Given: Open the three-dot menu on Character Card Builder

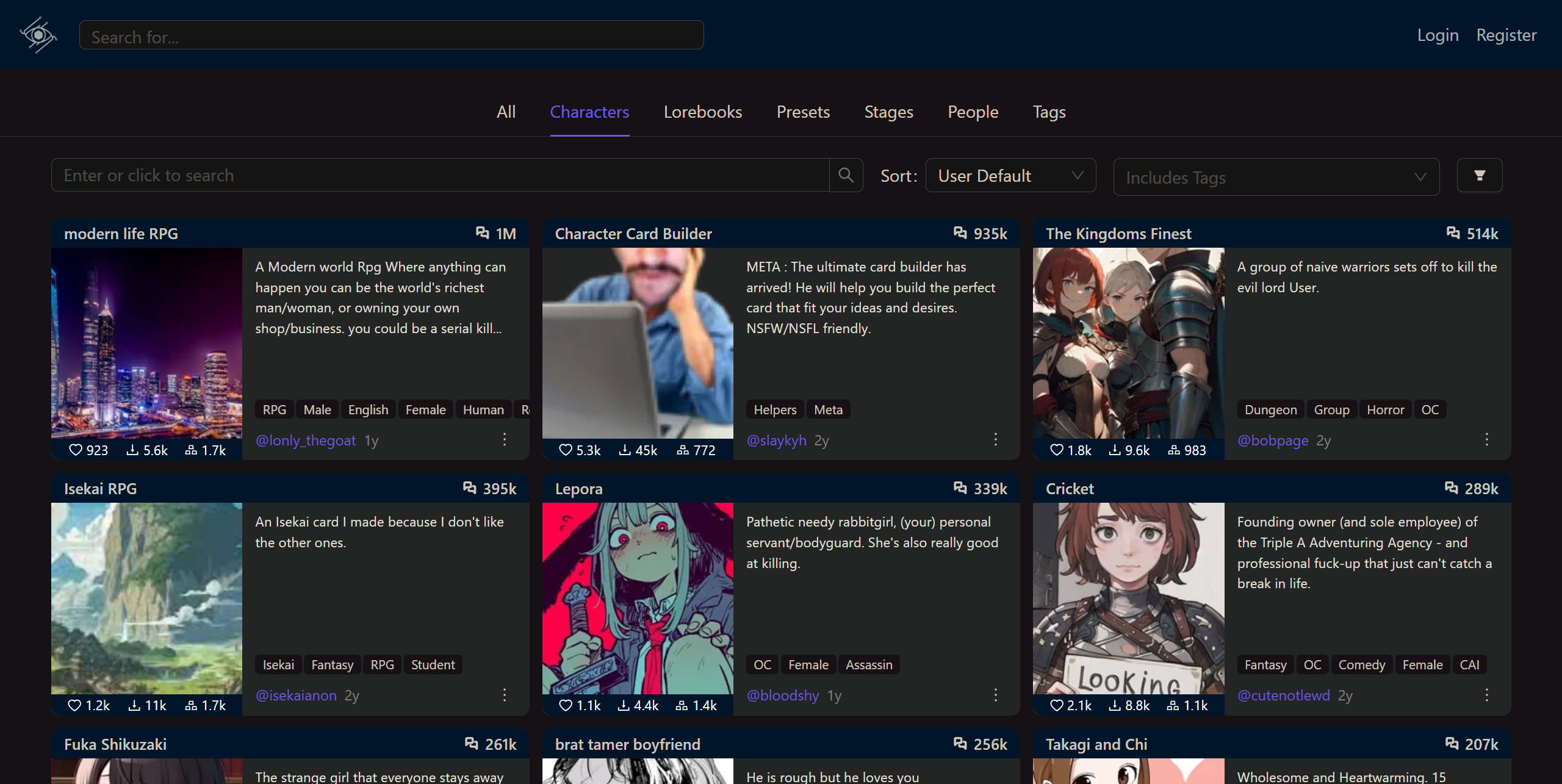Looking at the screenshot, I should [995, 440].
